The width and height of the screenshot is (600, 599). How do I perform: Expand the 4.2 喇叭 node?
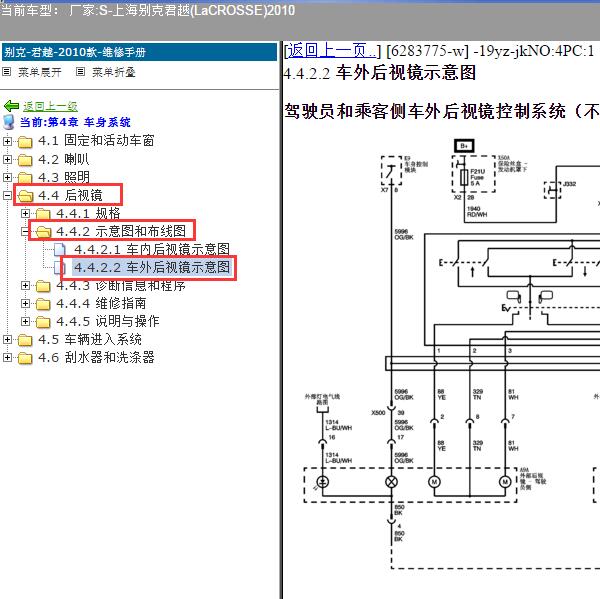[x=7, y=159]
